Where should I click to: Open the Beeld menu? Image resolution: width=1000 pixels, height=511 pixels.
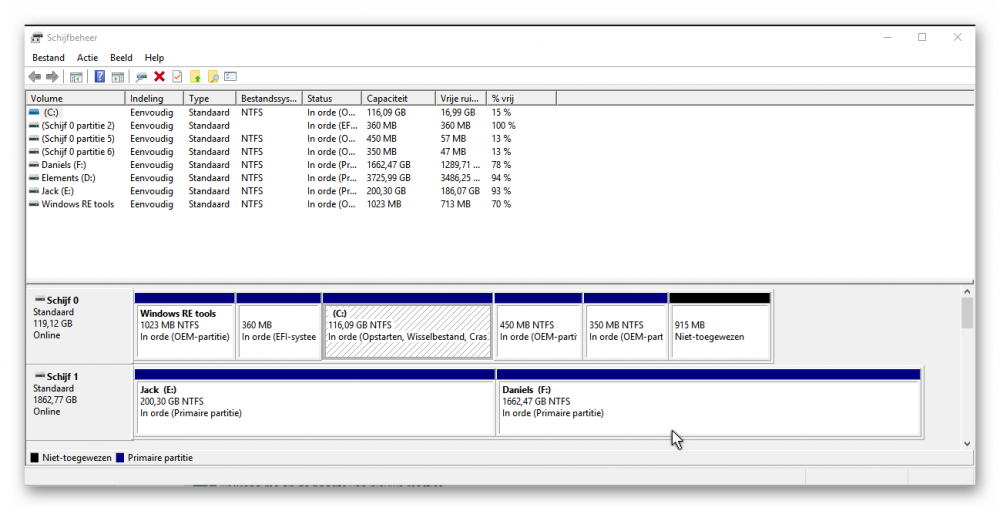coord(121,58)
